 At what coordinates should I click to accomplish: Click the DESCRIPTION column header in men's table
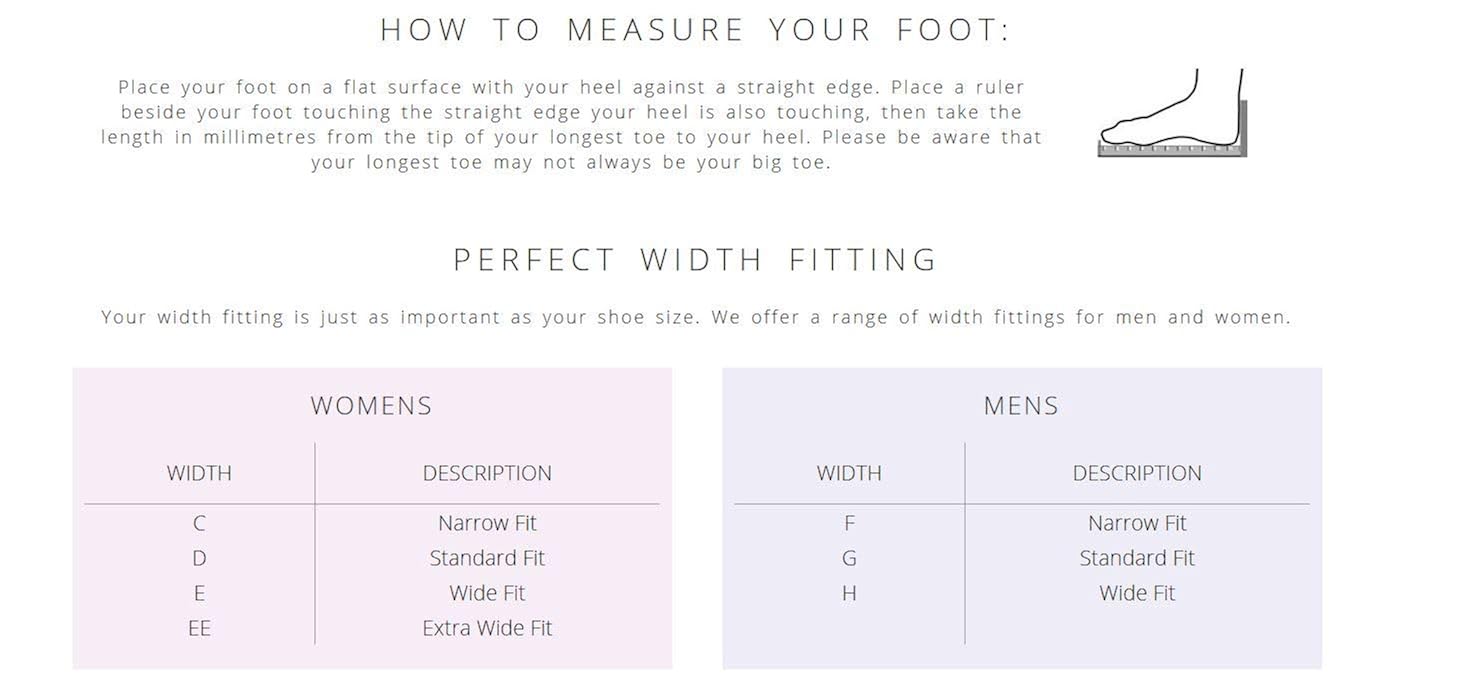[1137, 473]
